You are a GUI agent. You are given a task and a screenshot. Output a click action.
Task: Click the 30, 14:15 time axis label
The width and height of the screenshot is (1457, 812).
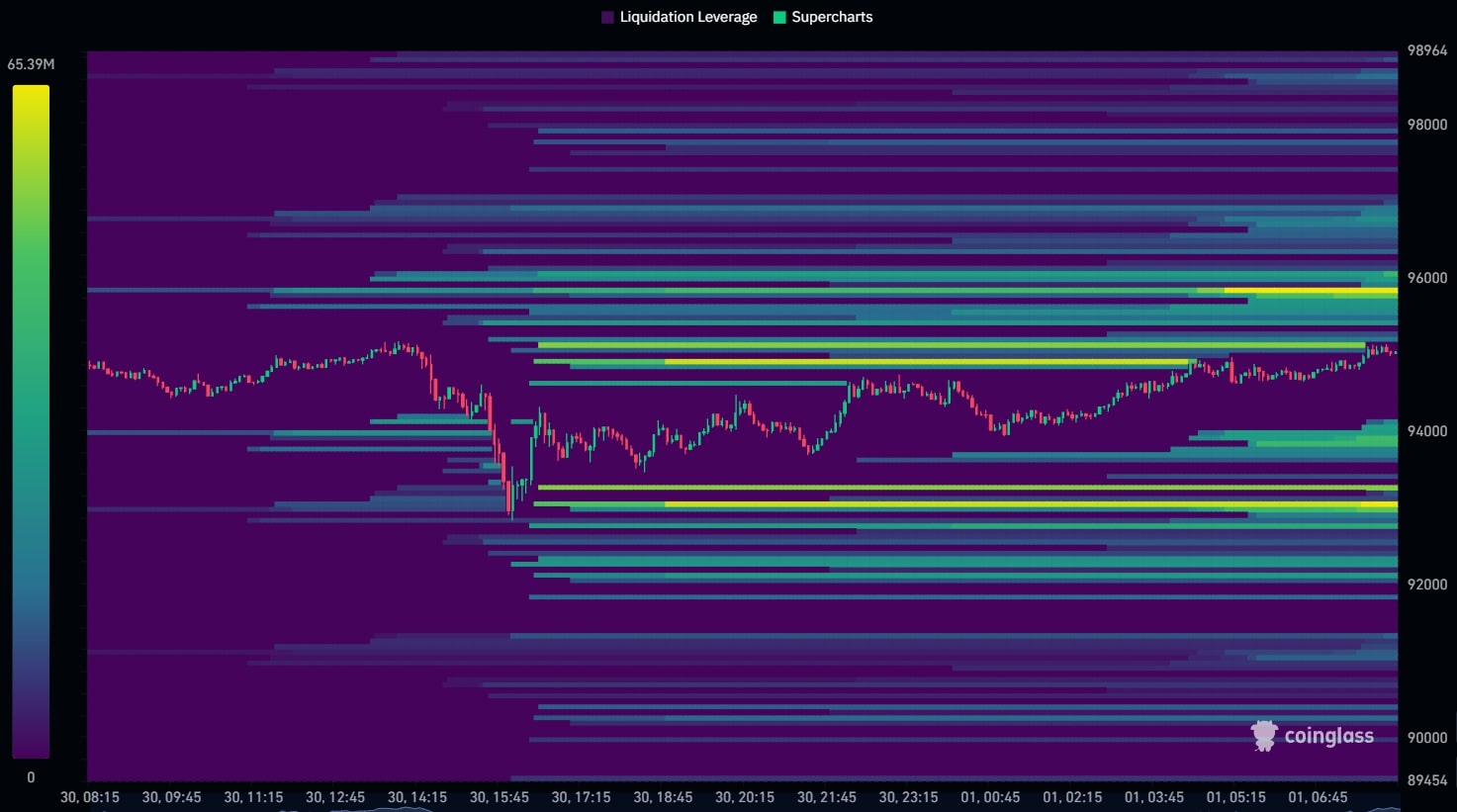(417, 797)
